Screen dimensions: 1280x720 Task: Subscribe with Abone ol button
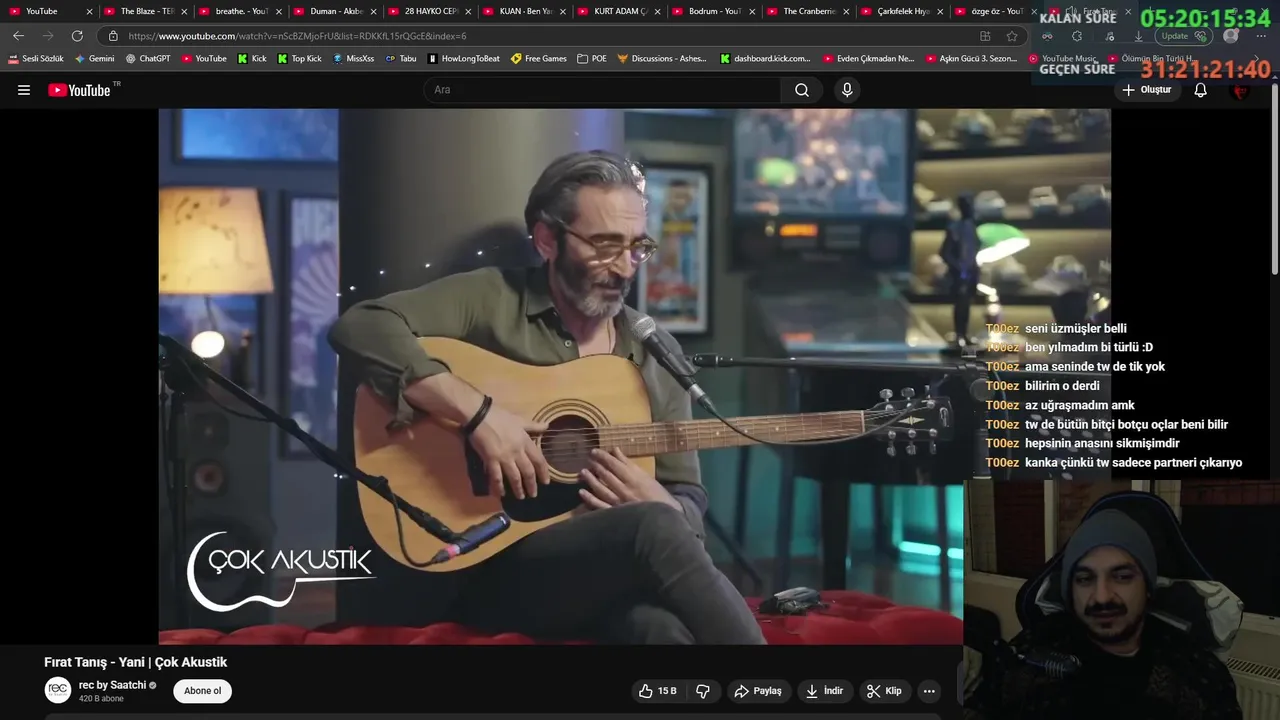(202, 691)
